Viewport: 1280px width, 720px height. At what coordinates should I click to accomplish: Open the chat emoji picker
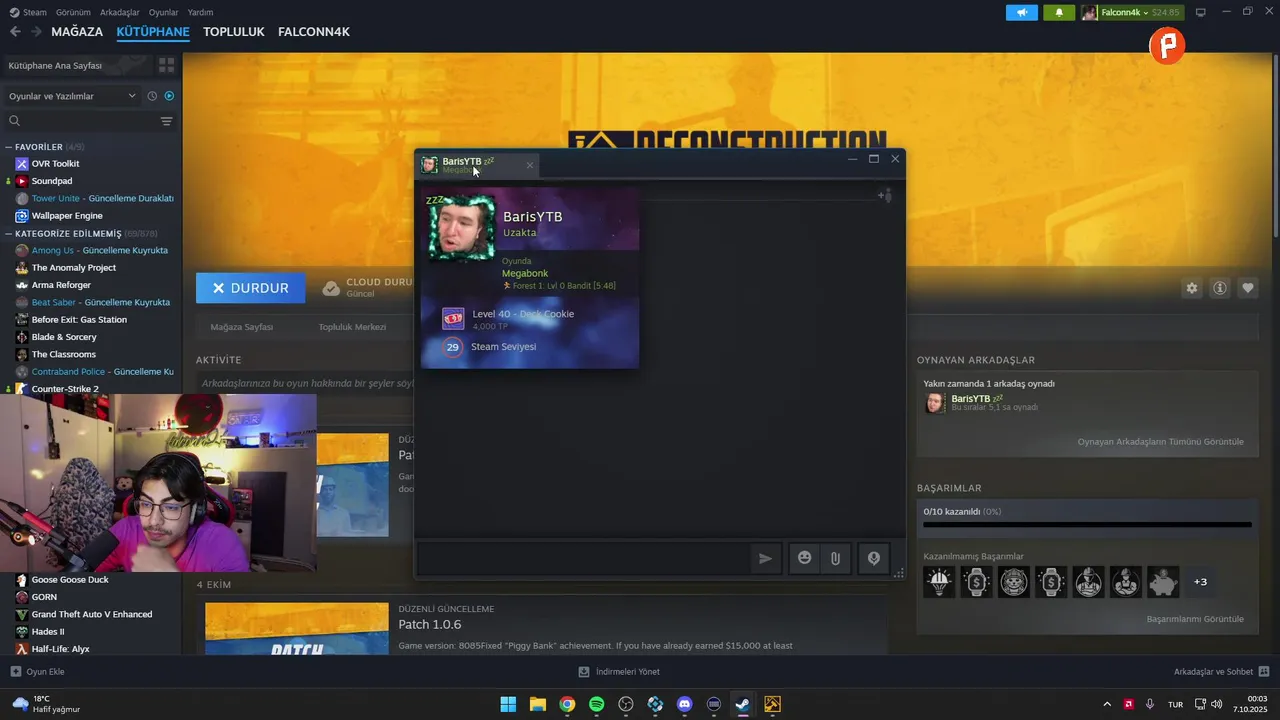(804, 558)
